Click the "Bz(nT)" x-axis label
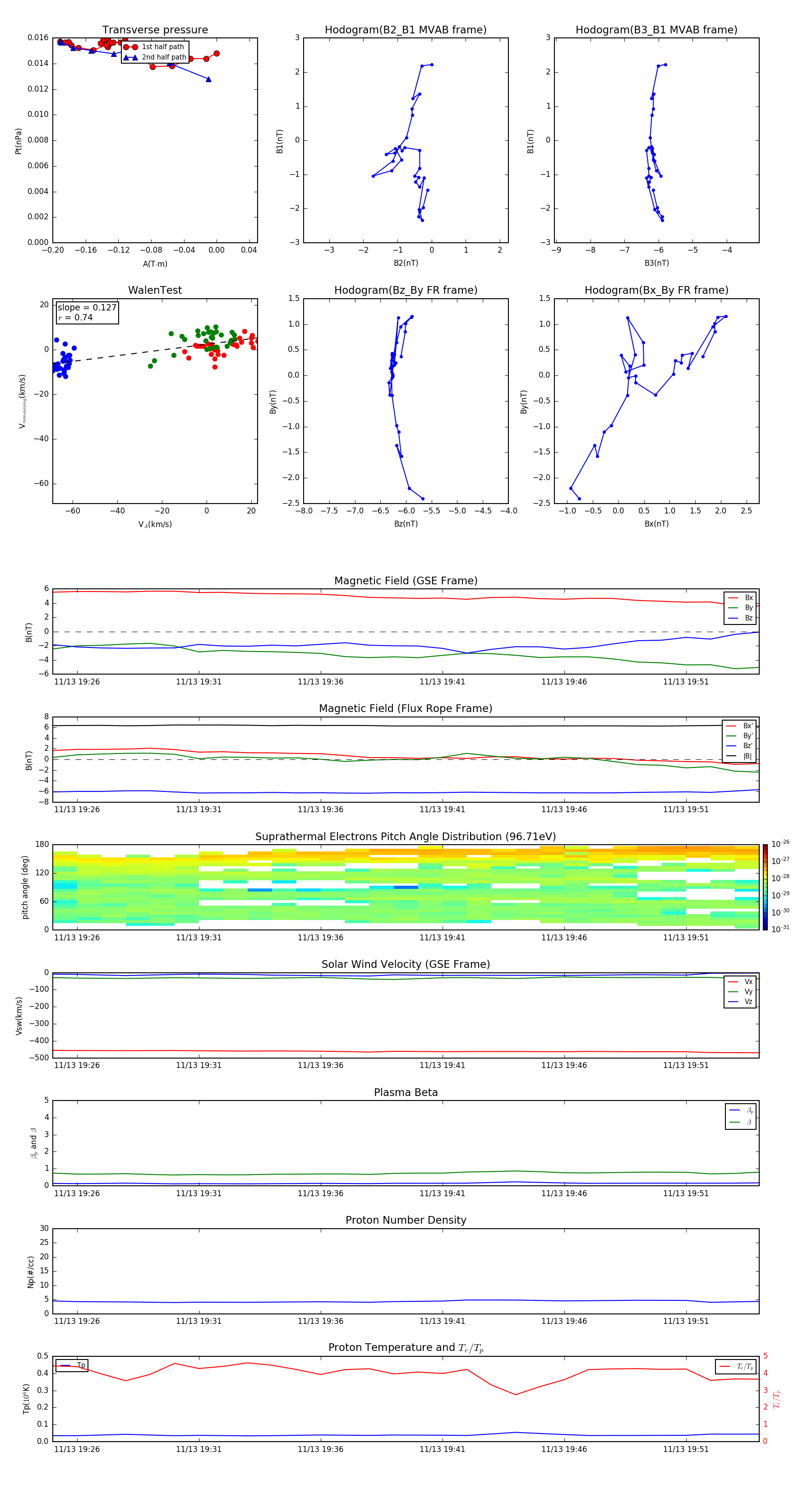This screenshot has width=812, height=1489. point(406,524)
